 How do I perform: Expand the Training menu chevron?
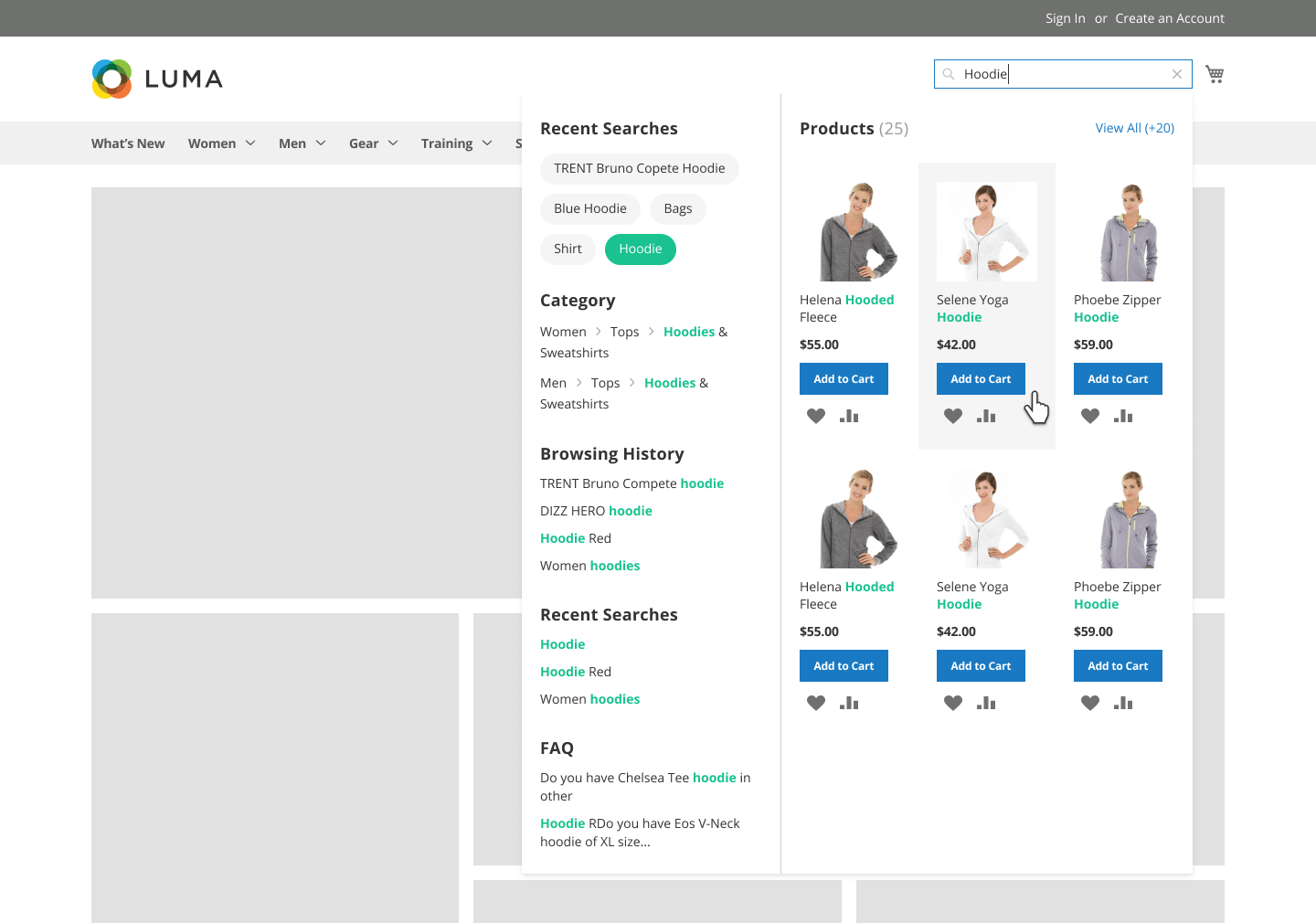(x=487, y=143)
